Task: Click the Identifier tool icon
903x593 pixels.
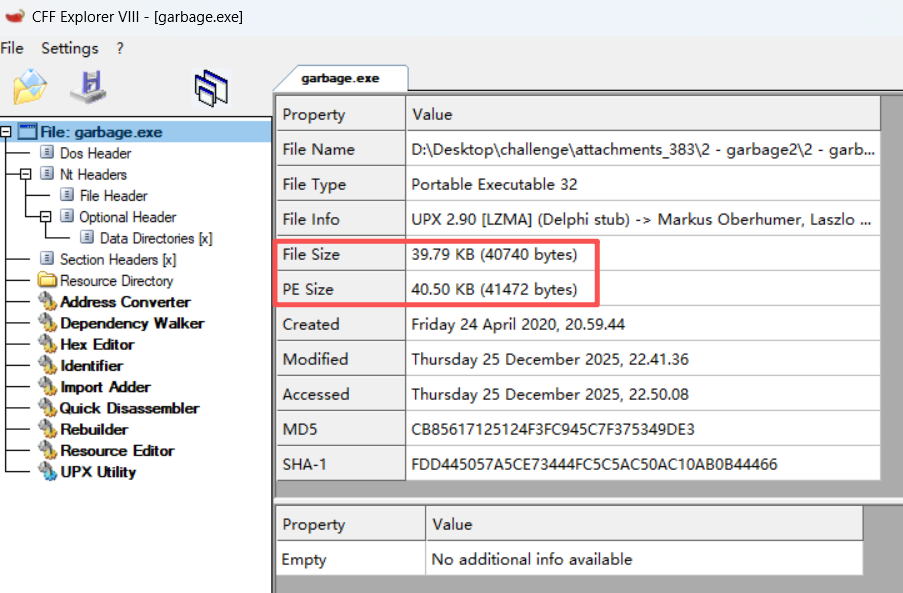Action: click(x=47, y=365)
